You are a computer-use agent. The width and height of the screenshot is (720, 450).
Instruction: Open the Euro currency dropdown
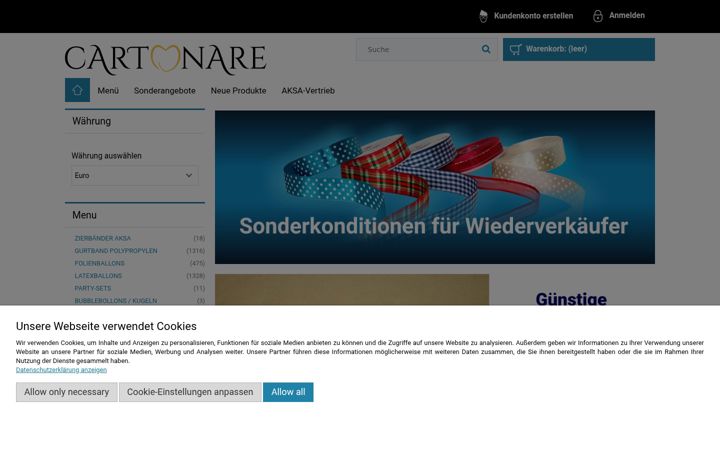pos(135,175)
